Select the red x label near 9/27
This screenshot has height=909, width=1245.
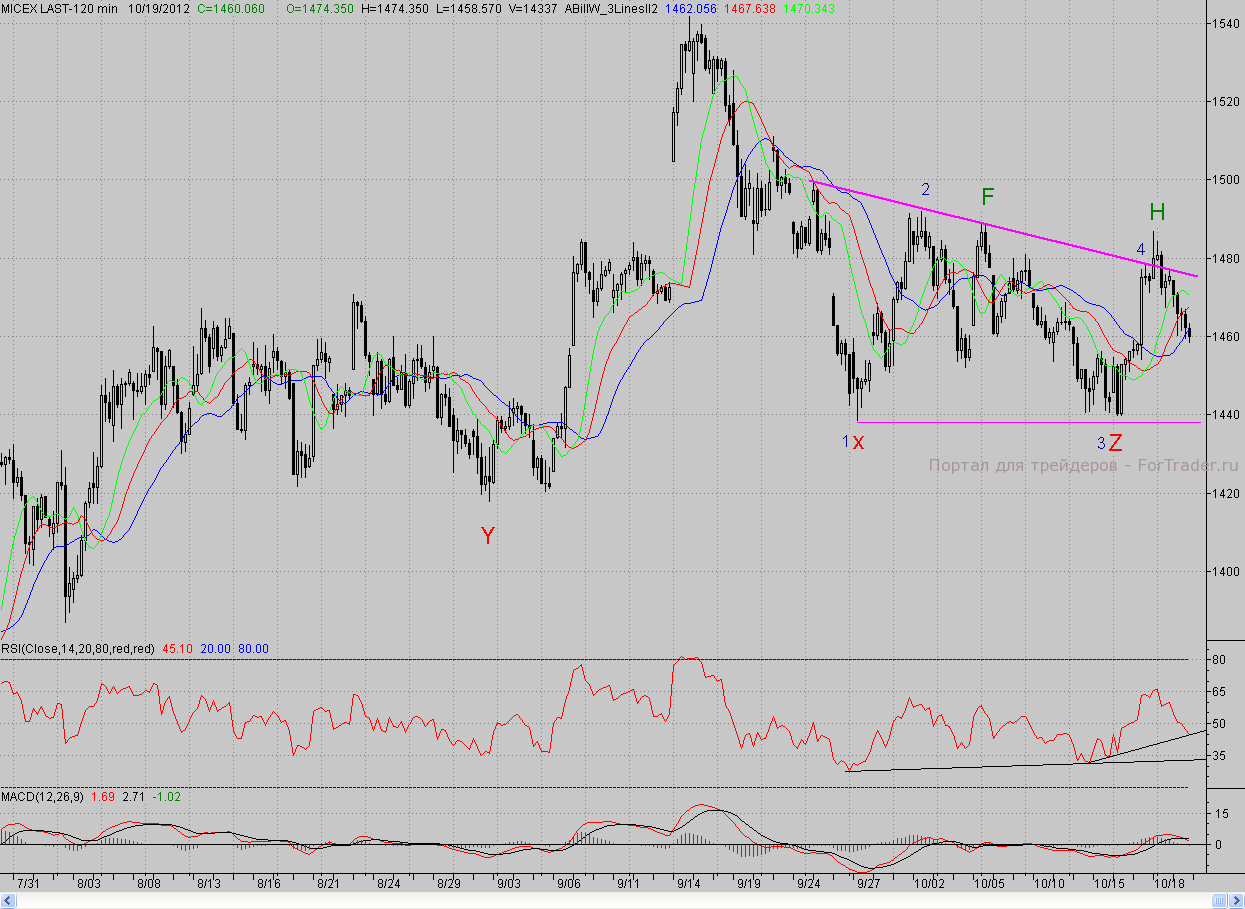click(858, 442)
